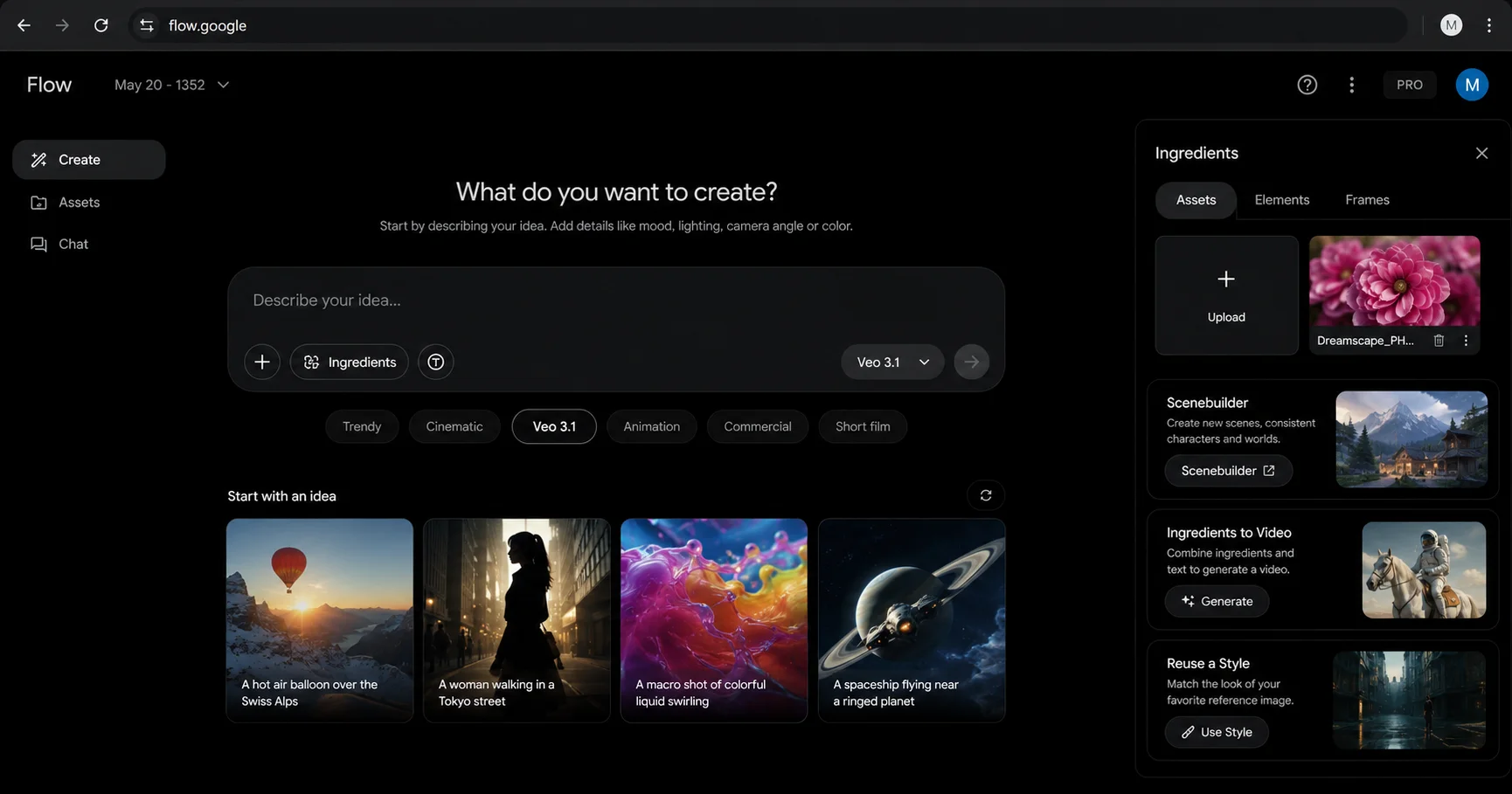The image size is (1512, 794).
Task: Click the Scenebuilder button
Action: [1228, 471]
